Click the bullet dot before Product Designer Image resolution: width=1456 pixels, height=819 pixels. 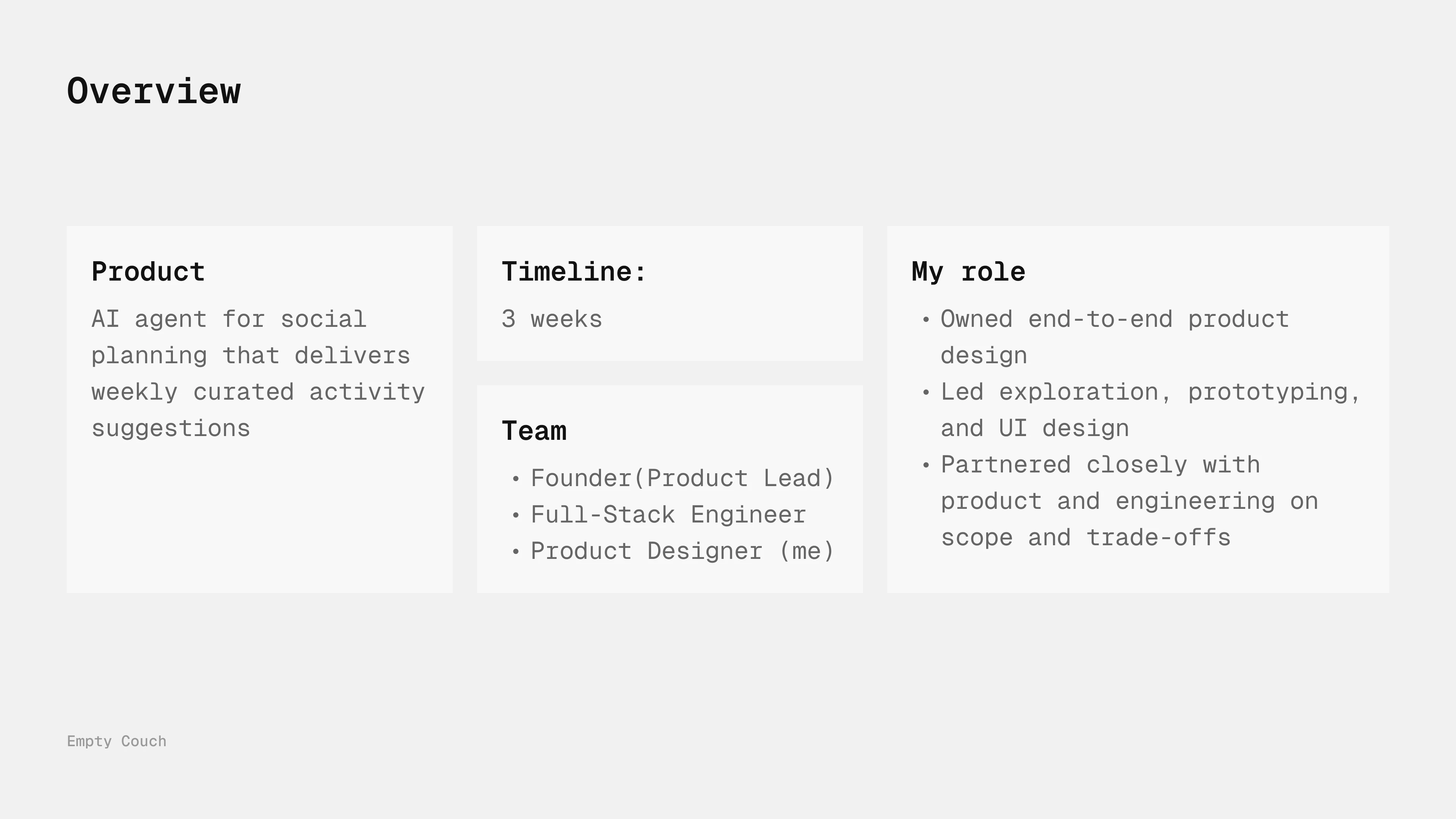(x=516, y=552)
